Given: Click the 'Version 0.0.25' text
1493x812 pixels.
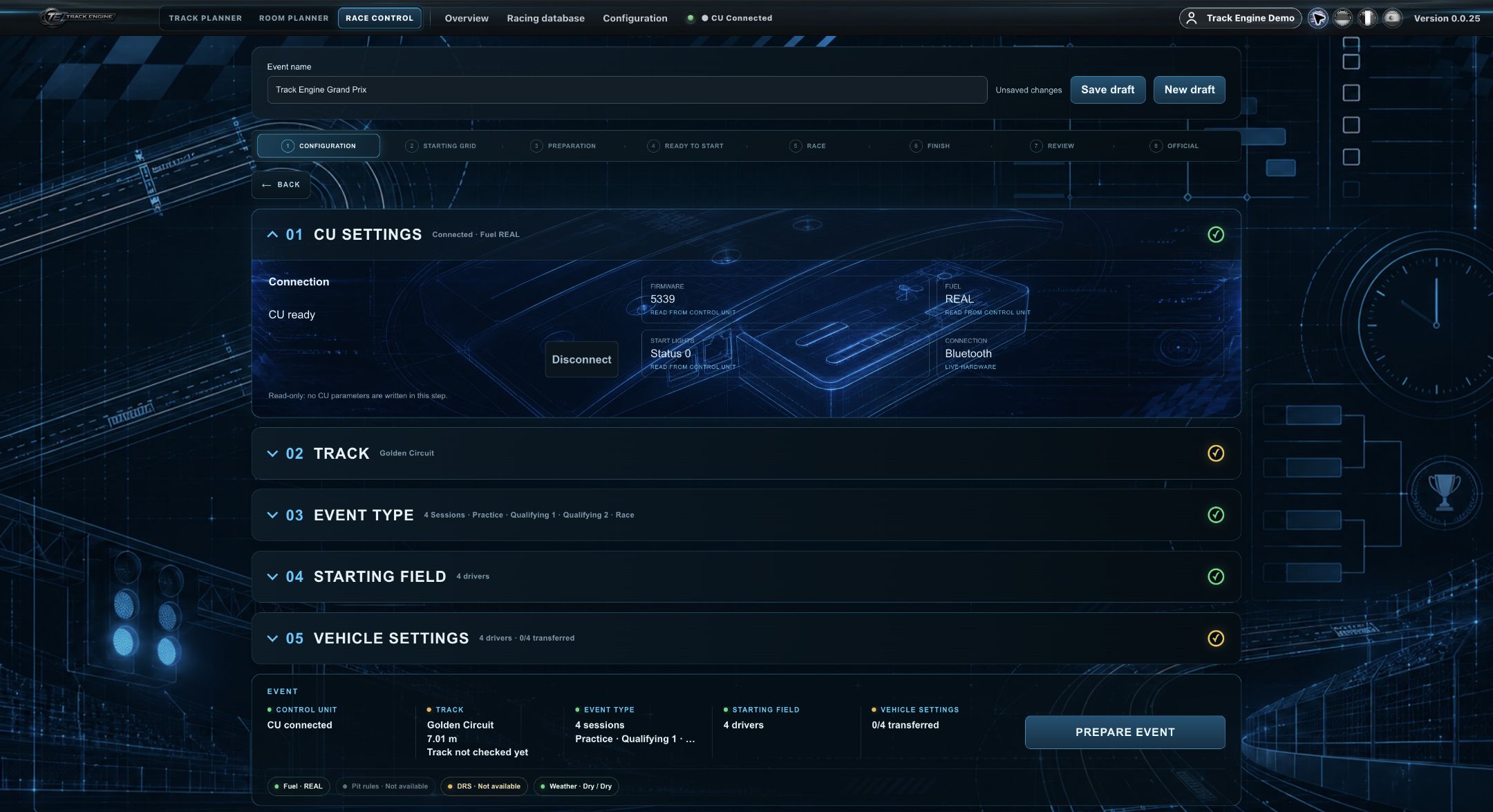Looking at the screenshot, I should (x=1447, y=18).
